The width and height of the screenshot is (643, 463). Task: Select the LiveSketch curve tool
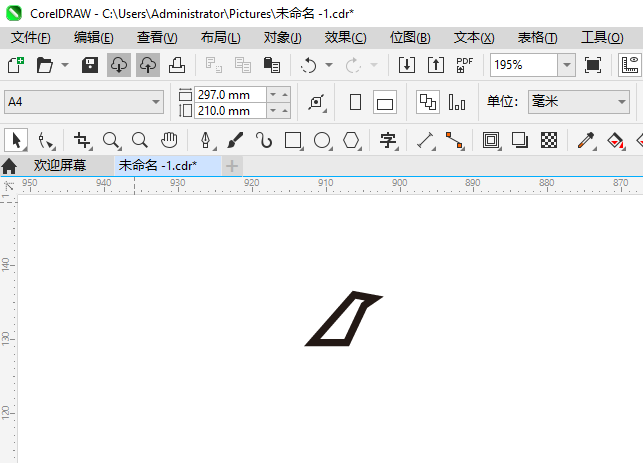264,140
